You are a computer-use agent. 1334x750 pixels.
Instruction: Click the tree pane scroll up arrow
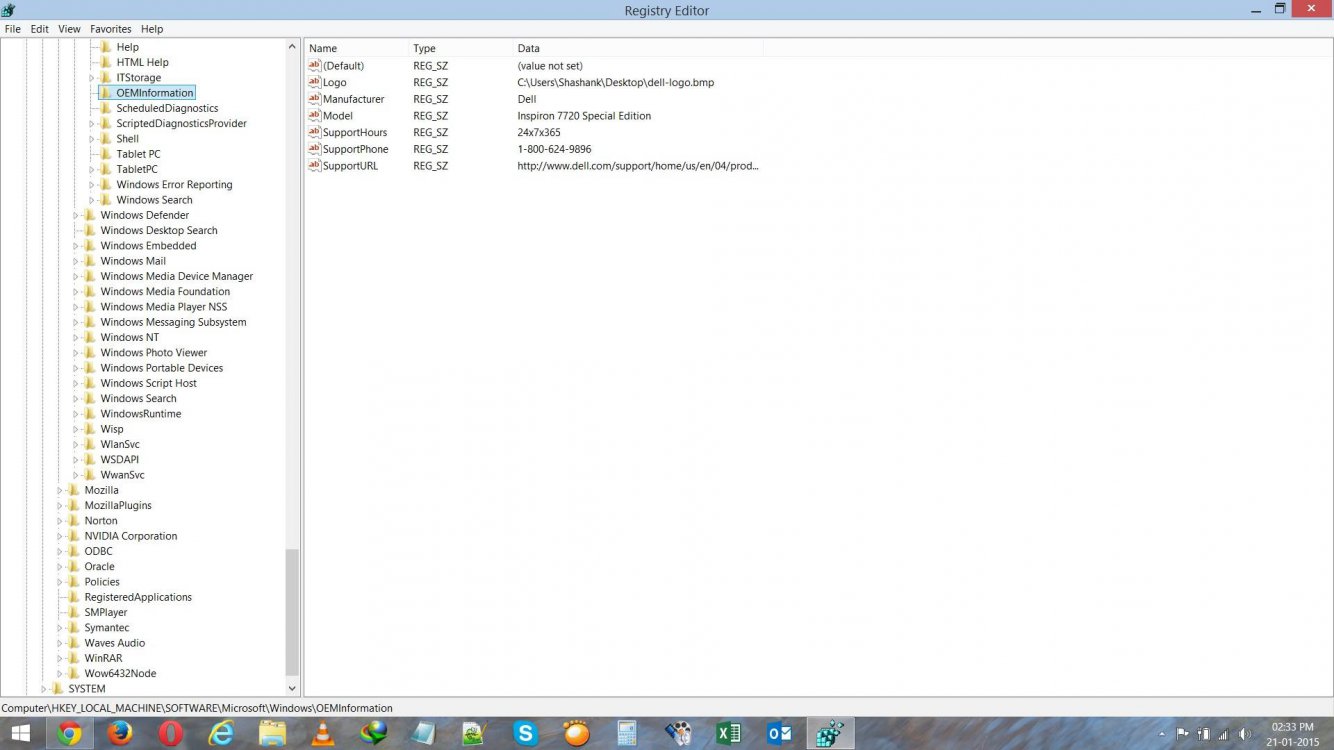292,47
